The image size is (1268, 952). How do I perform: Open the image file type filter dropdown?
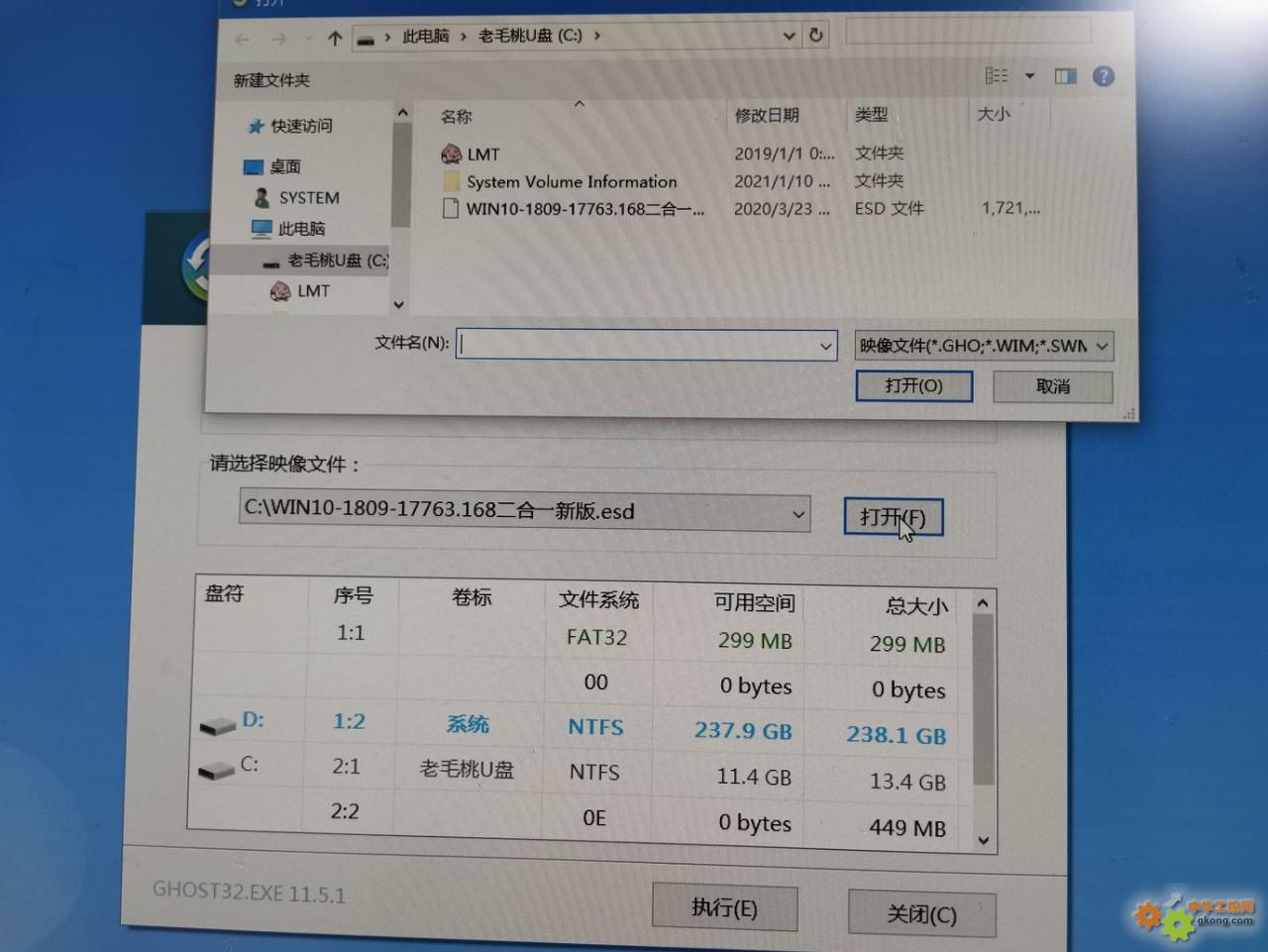point(1103,346)
